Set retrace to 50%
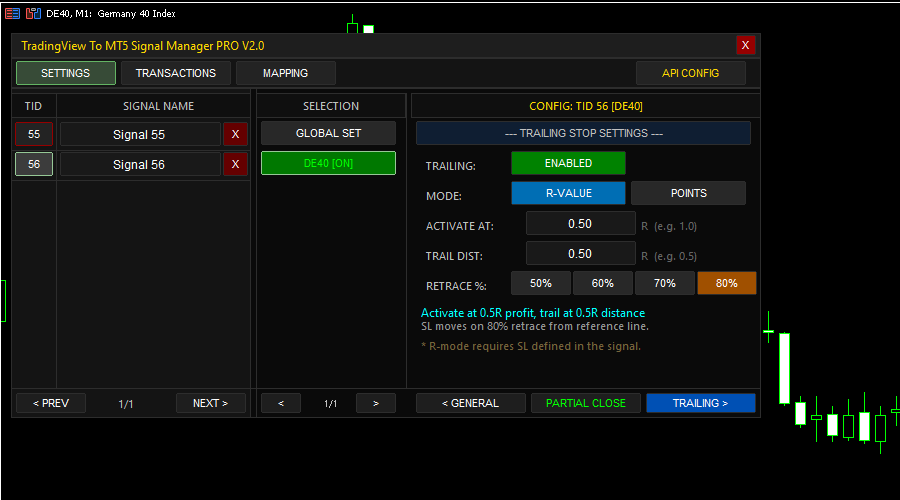 pos(541,283)
